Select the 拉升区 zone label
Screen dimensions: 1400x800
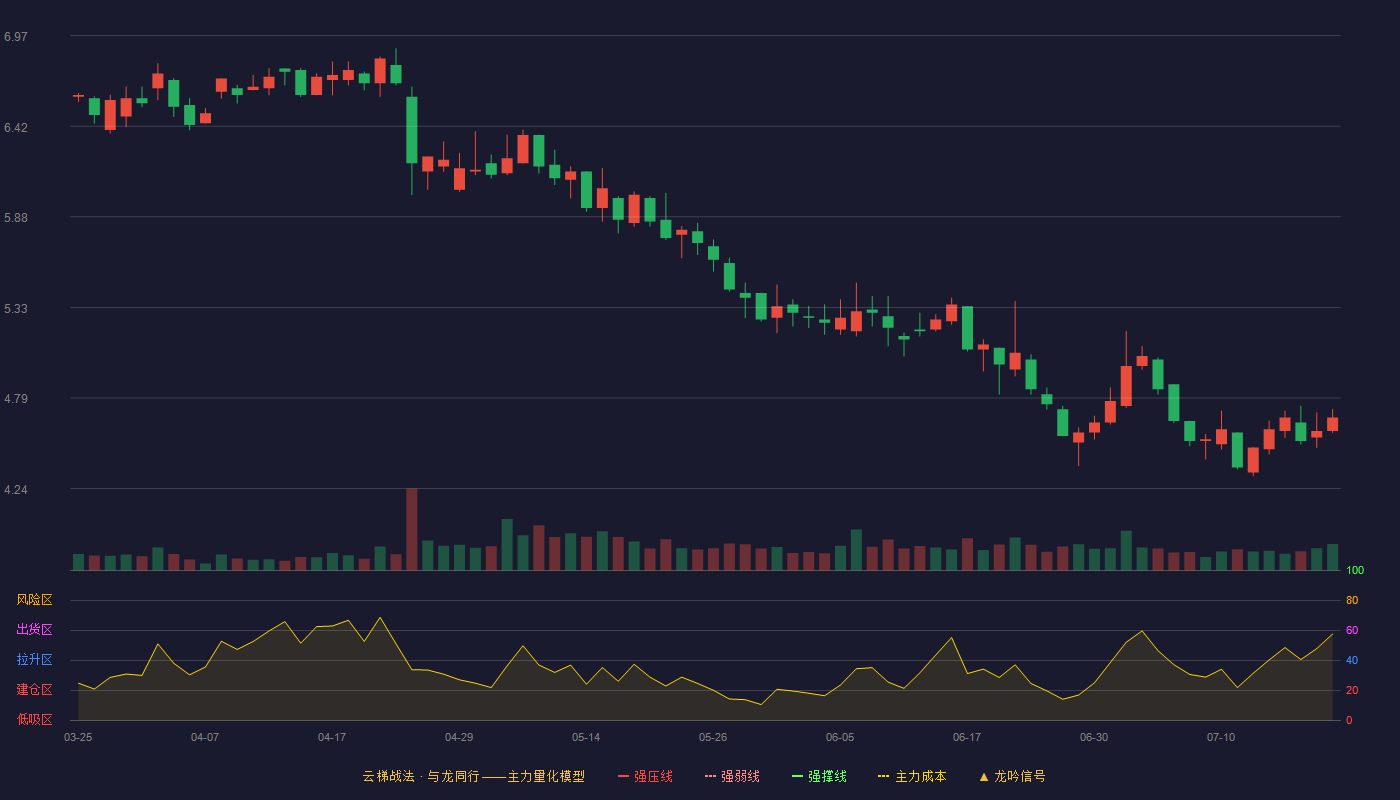(34, 660)
